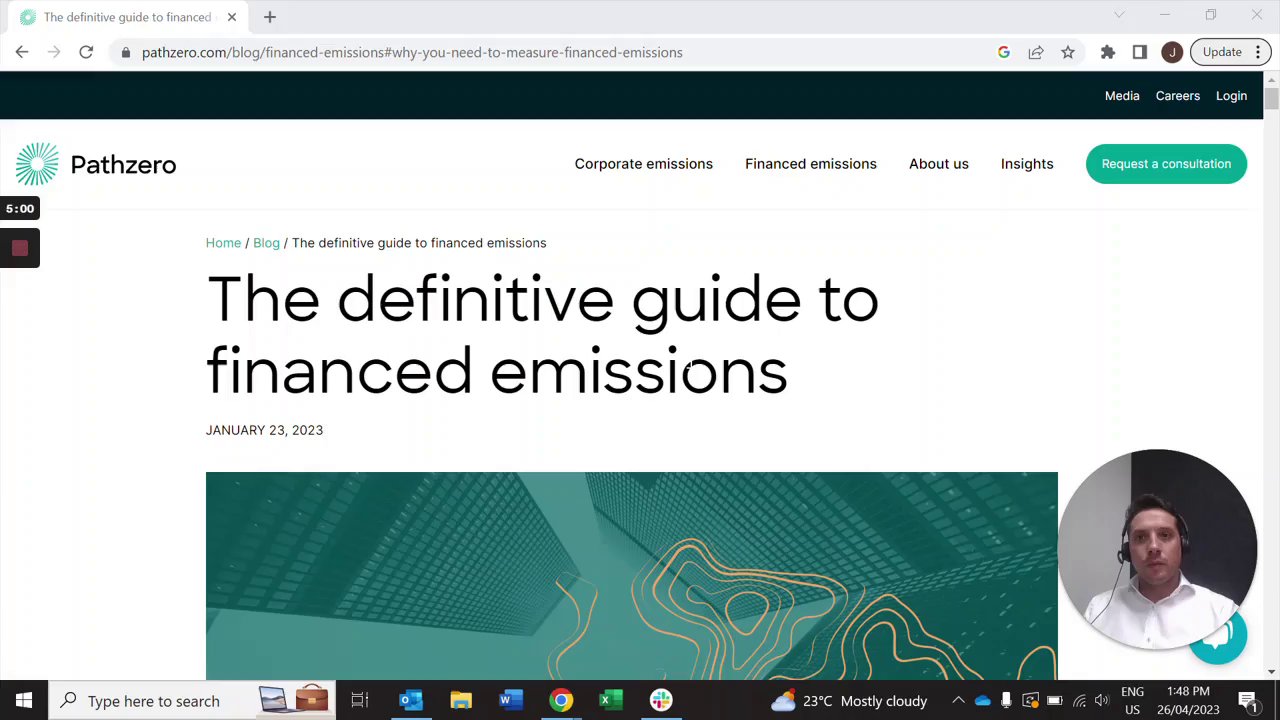Go to Blog breadcrumb
The width and height of the screenshot is (1280, 720).
(266, 243)
